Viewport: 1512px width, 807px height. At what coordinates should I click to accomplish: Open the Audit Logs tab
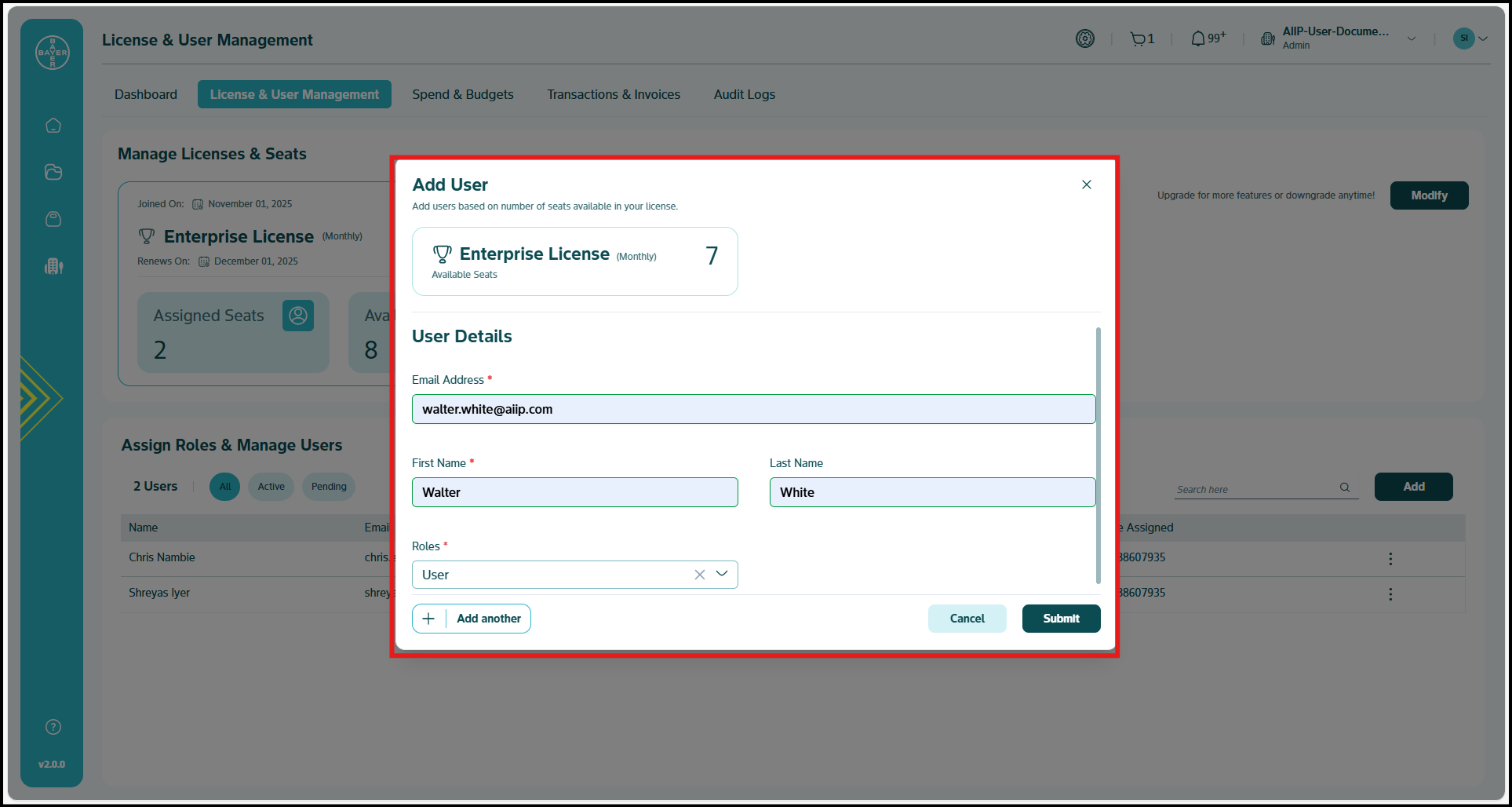click(744, 94)
